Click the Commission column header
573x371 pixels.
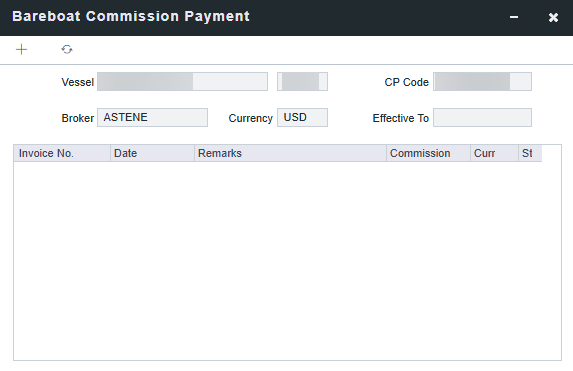tap(428, 153)
